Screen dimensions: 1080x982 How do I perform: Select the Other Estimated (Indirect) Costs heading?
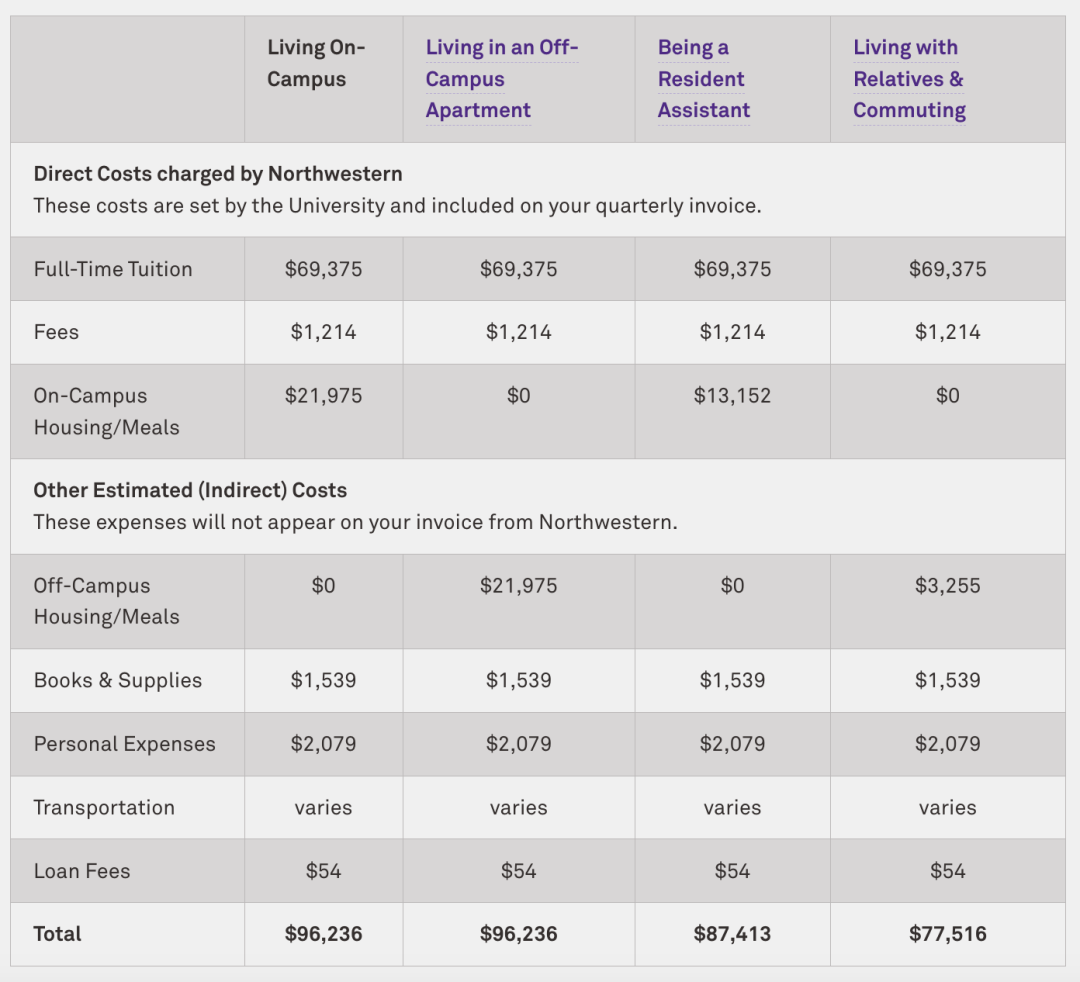[x=190, y=490]
